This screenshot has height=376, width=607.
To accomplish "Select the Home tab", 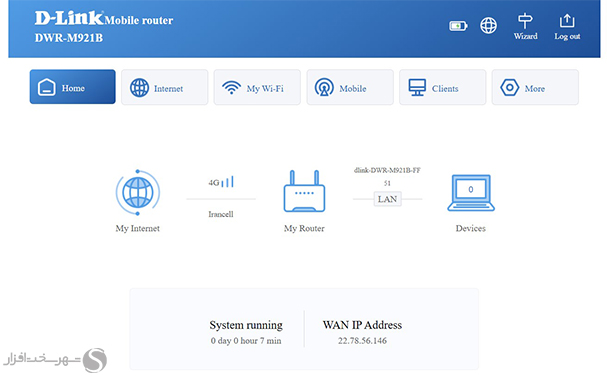I will [x=72, y=87].
